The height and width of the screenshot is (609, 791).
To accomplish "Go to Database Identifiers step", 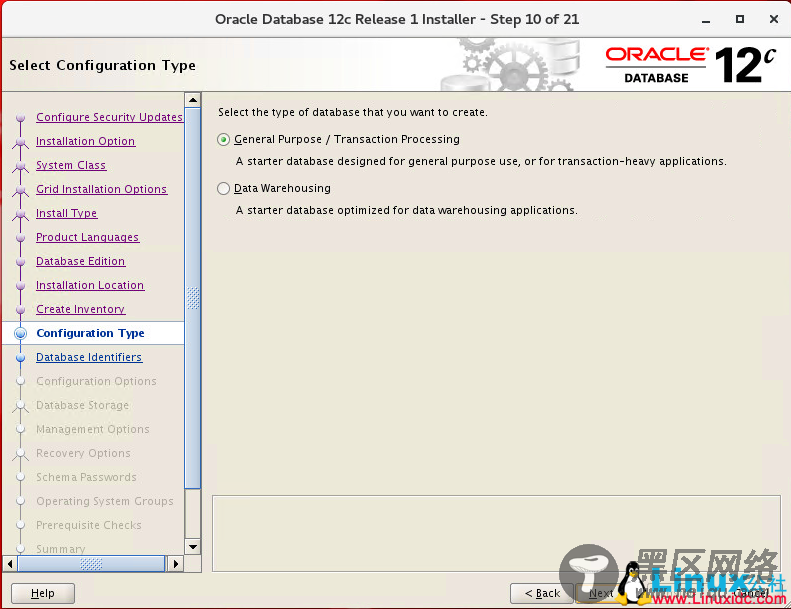I will (x=89, y=357).
